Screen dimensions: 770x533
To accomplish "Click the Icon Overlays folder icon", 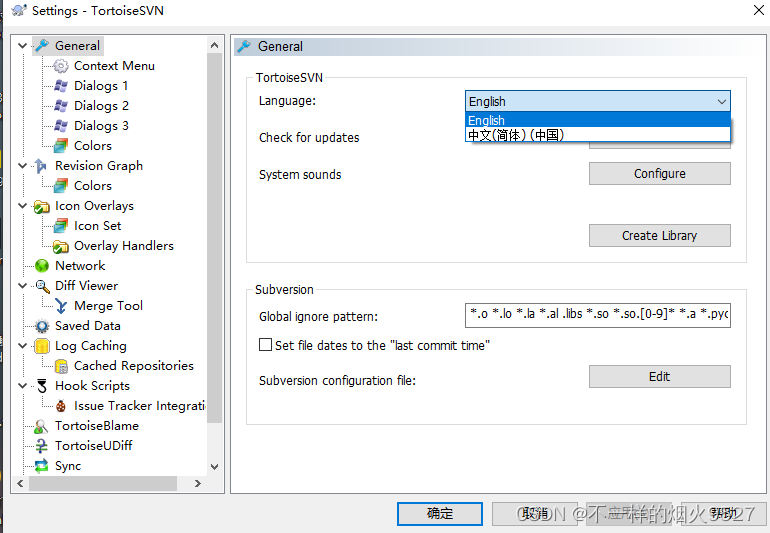I will [42, 206].
